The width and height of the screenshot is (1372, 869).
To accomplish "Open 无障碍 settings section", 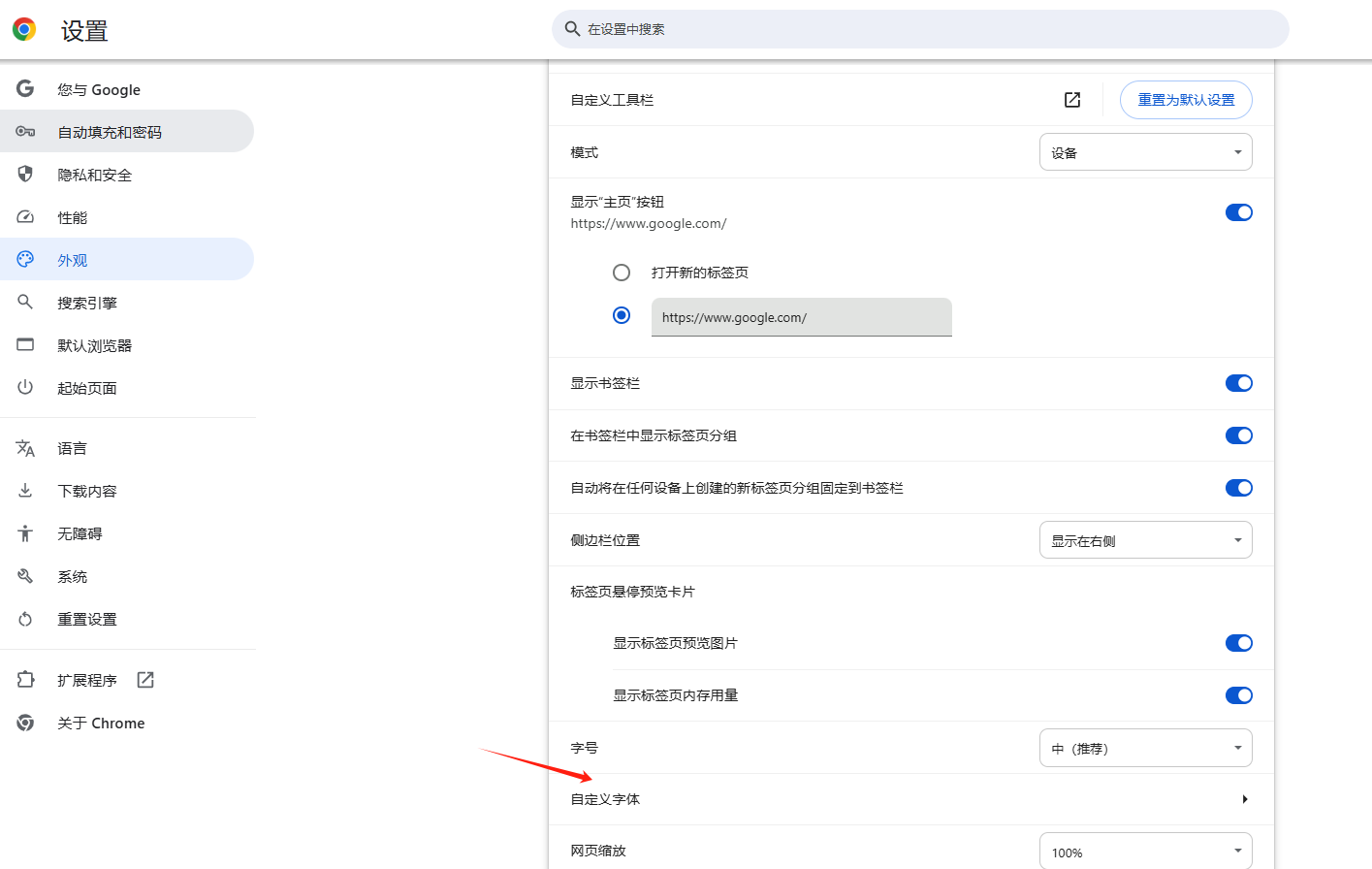I will 127,533.
